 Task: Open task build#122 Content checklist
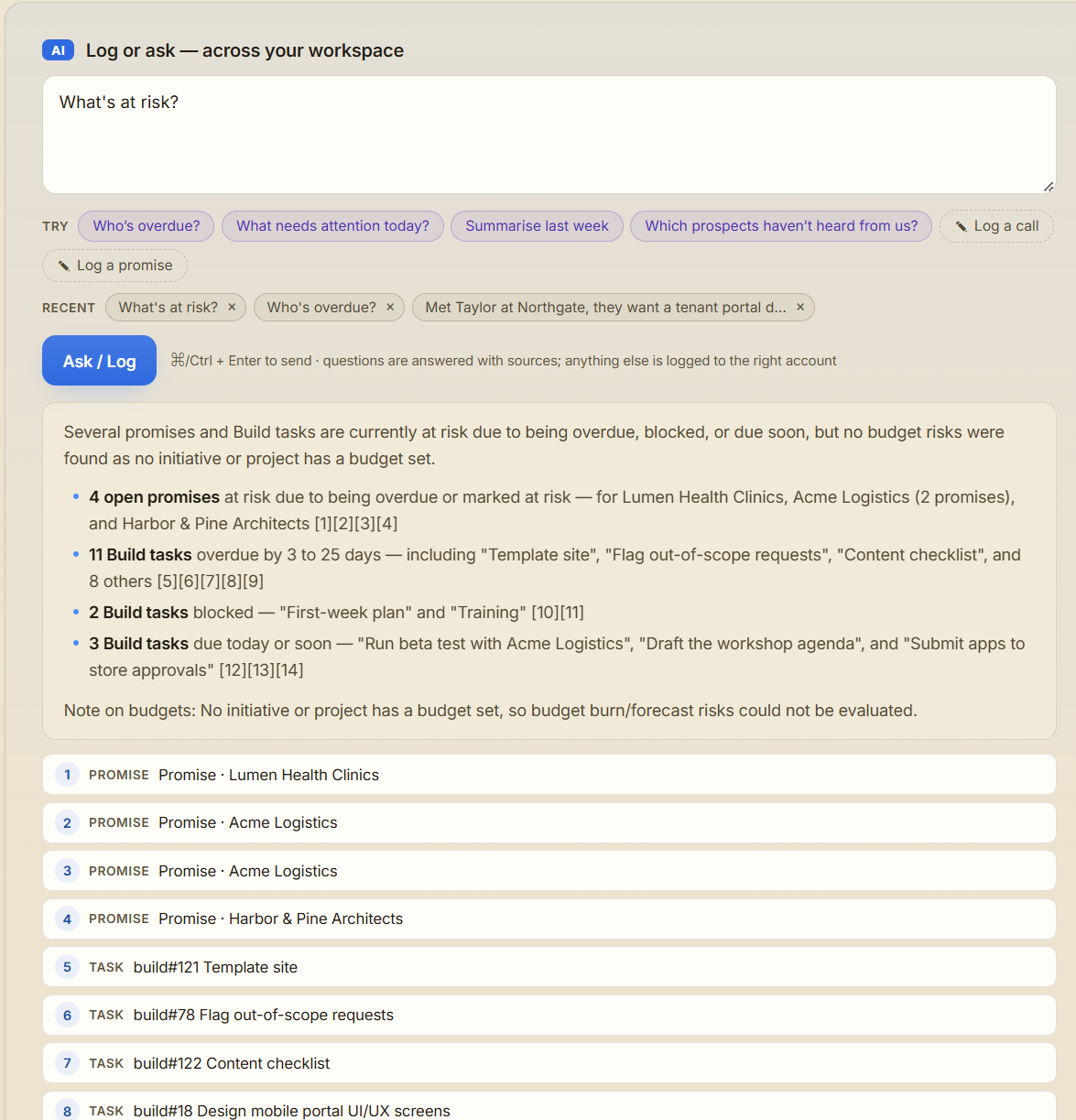coord(549,1063)
